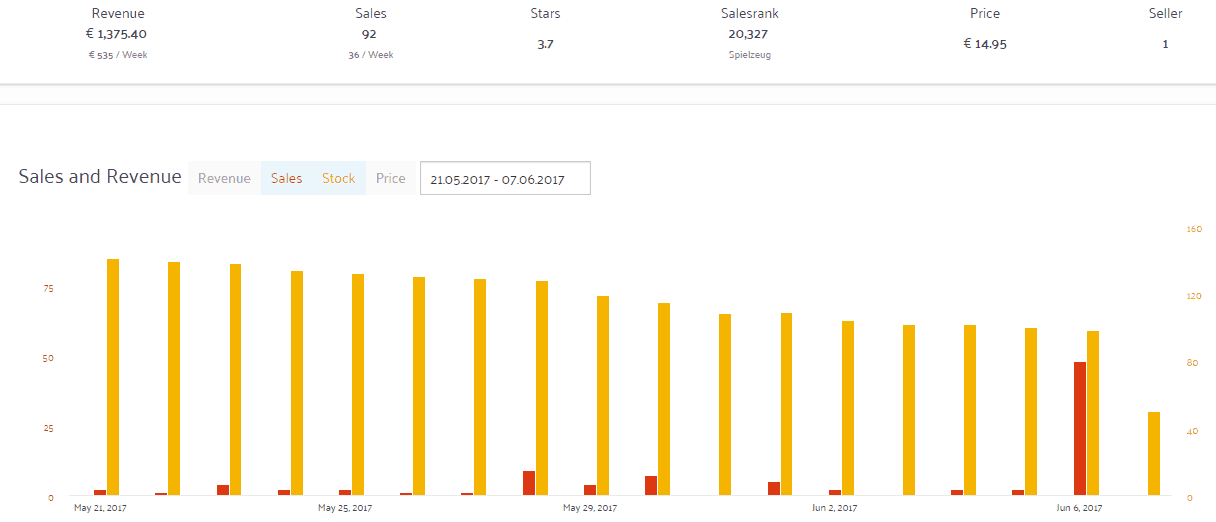This screenshot has height=522, width=1216.
Task: Click the Spielzeug category label
Action: click(x=749, y=55)
